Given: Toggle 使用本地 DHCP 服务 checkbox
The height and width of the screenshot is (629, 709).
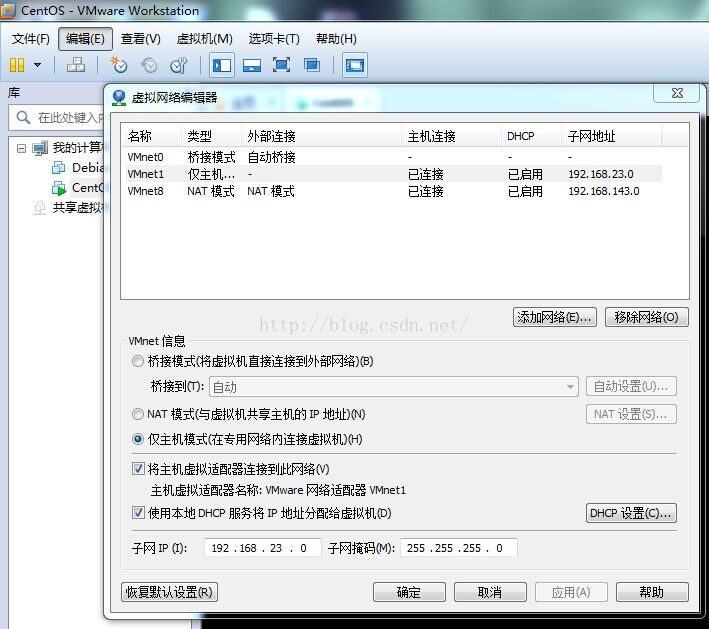Looking at the screenshot, I should (x=138, y=513).
